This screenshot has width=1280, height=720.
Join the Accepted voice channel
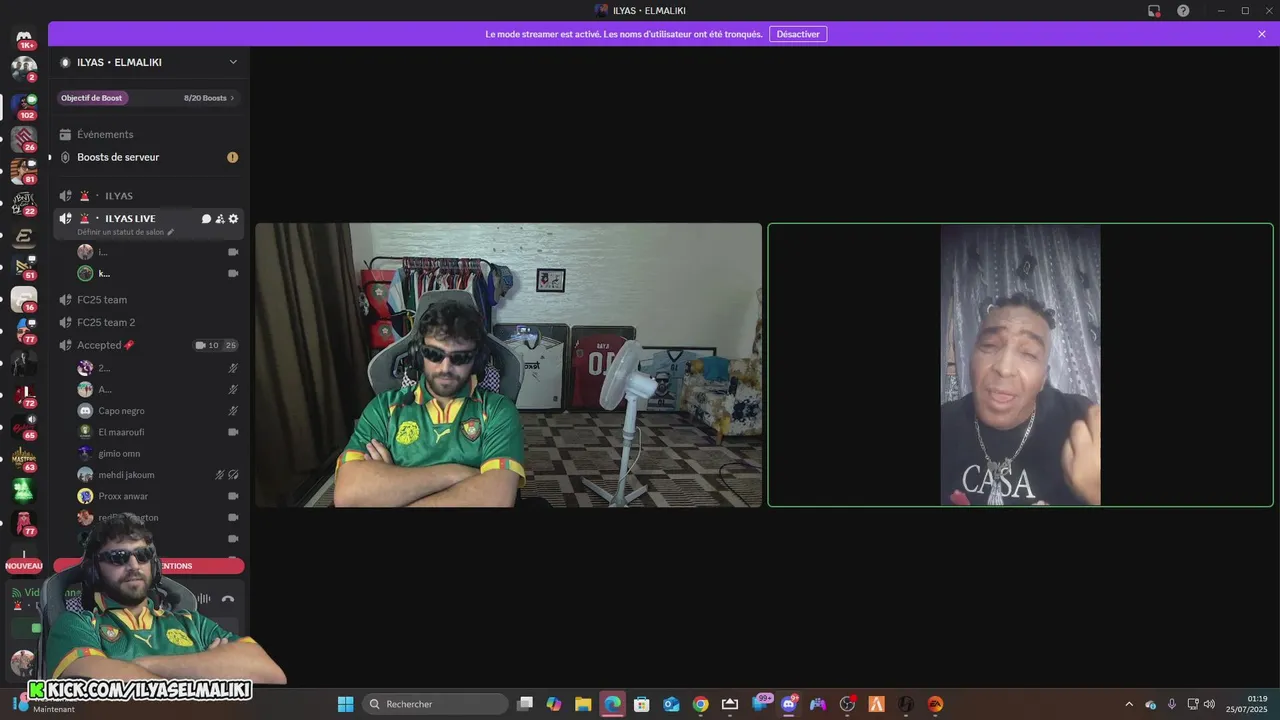coord(148,345)
